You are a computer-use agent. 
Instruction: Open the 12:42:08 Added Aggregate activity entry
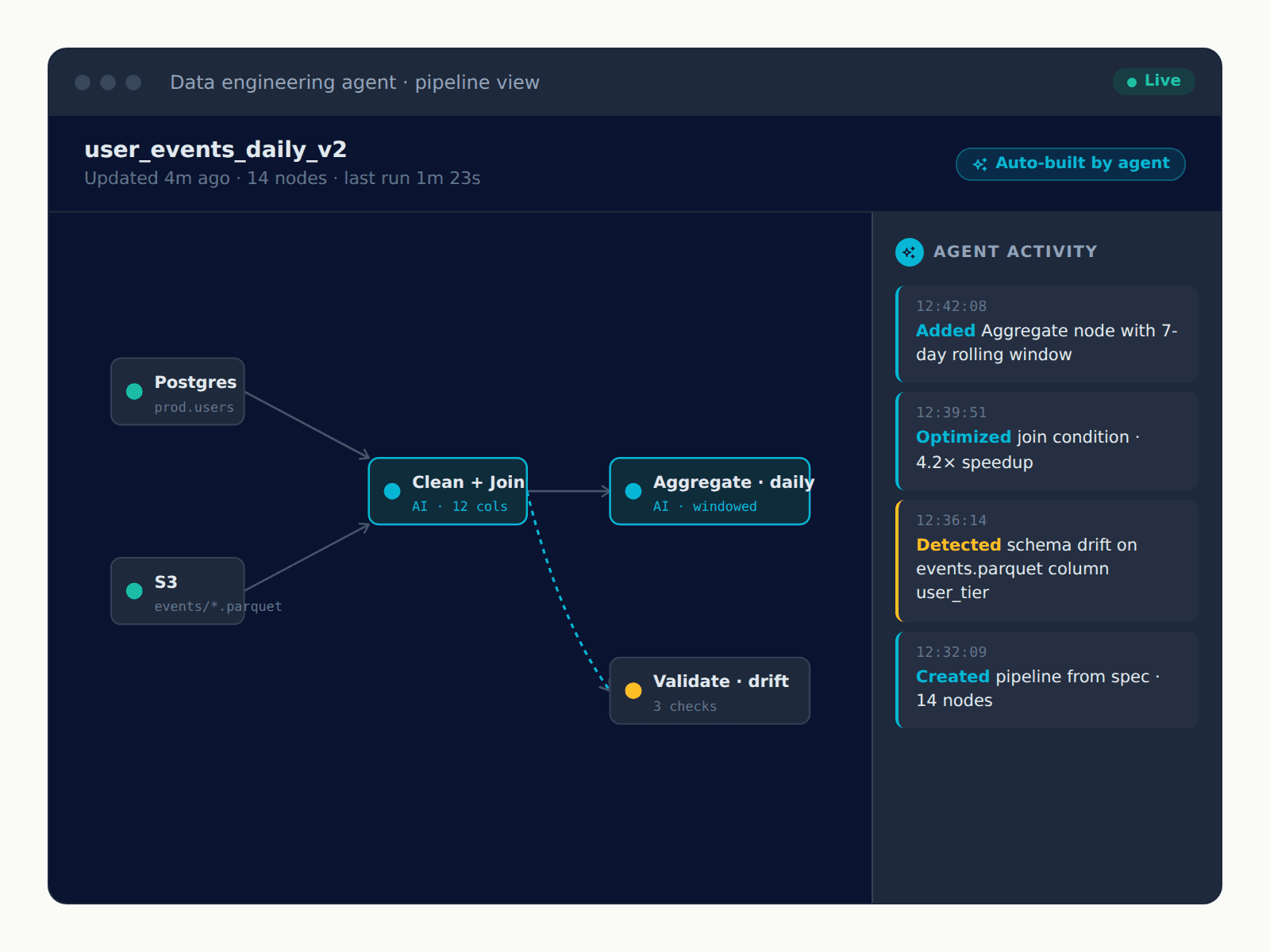tap(1047, 334)
